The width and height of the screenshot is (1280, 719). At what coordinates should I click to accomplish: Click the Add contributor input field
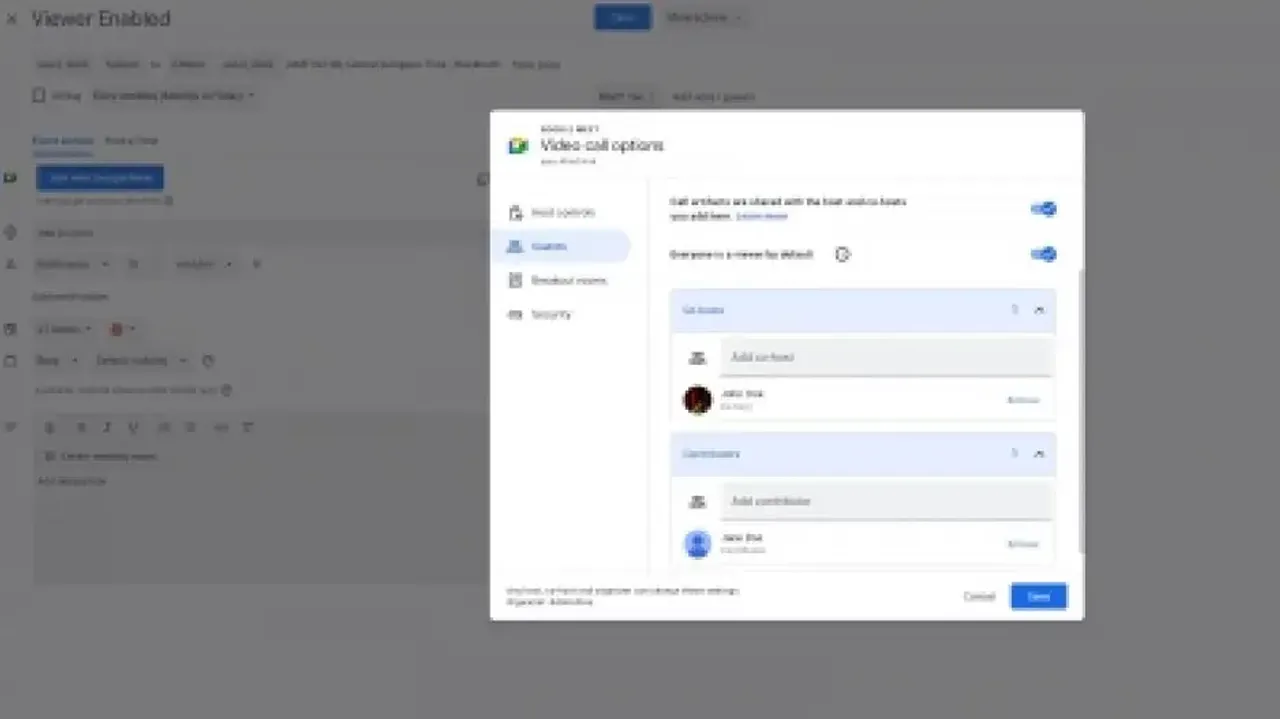pyautogui.click(x=885, y=500)
